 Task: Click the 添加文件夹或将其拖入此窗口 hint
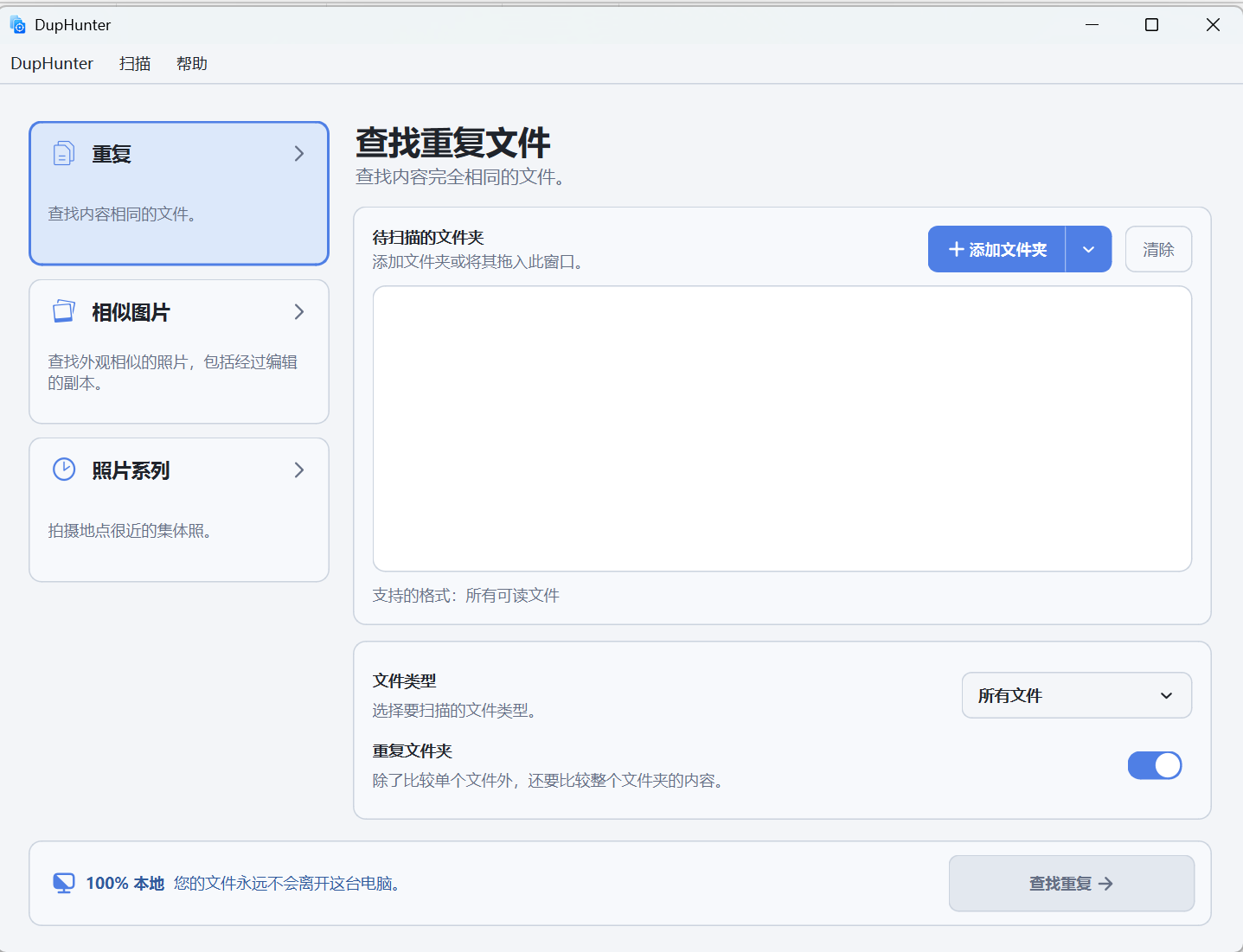[477, 261]
